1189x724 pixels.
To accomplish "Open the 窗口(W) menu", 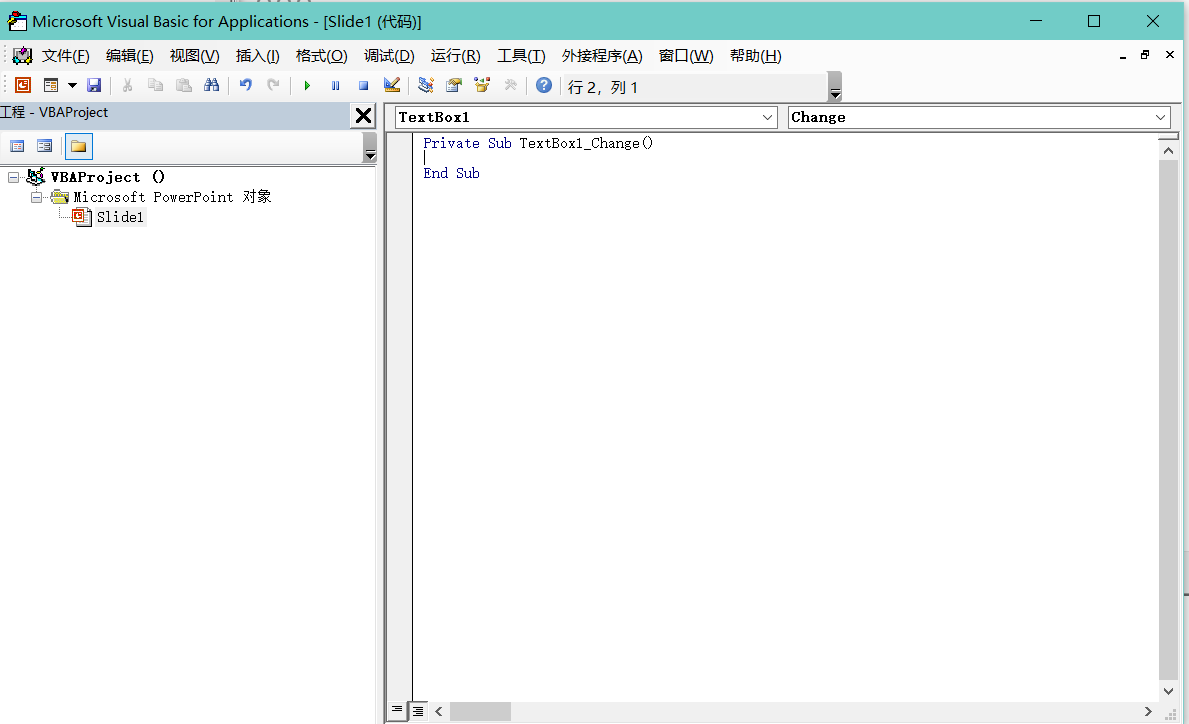I will point(686,56).
